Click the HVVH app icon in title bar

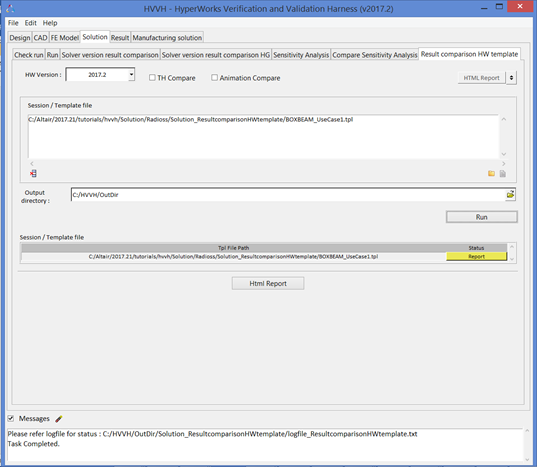[x=10, y=9]
